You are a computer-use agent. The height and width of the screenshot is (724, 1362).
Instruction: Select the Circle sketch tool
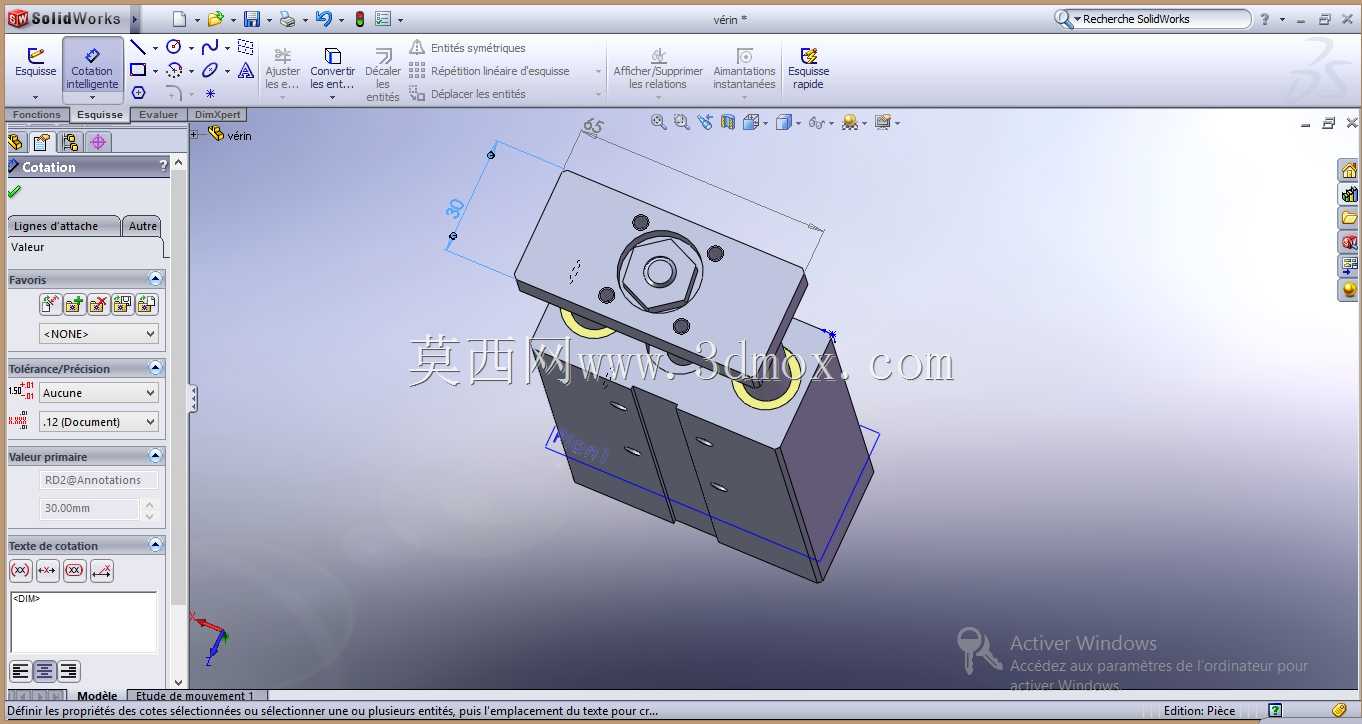pyautogui.click(x=174, y=47)
